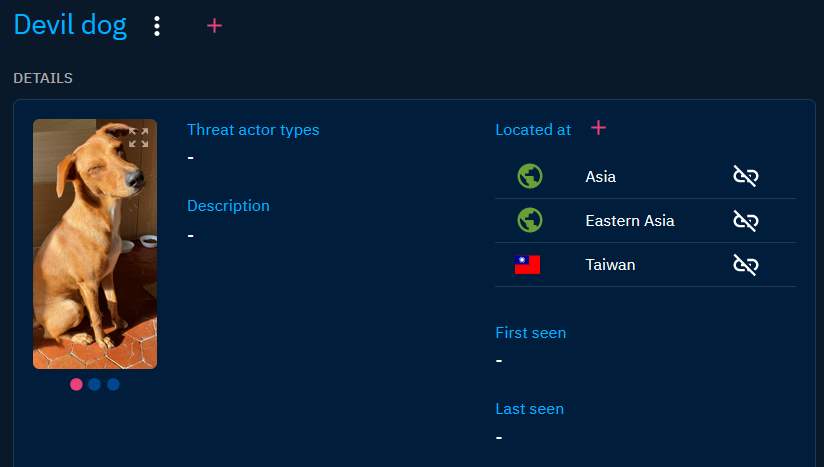Screen dimensions: 824x467
Task: Click the globe icon for Eastern Asia
Action: tap(530, 220)
